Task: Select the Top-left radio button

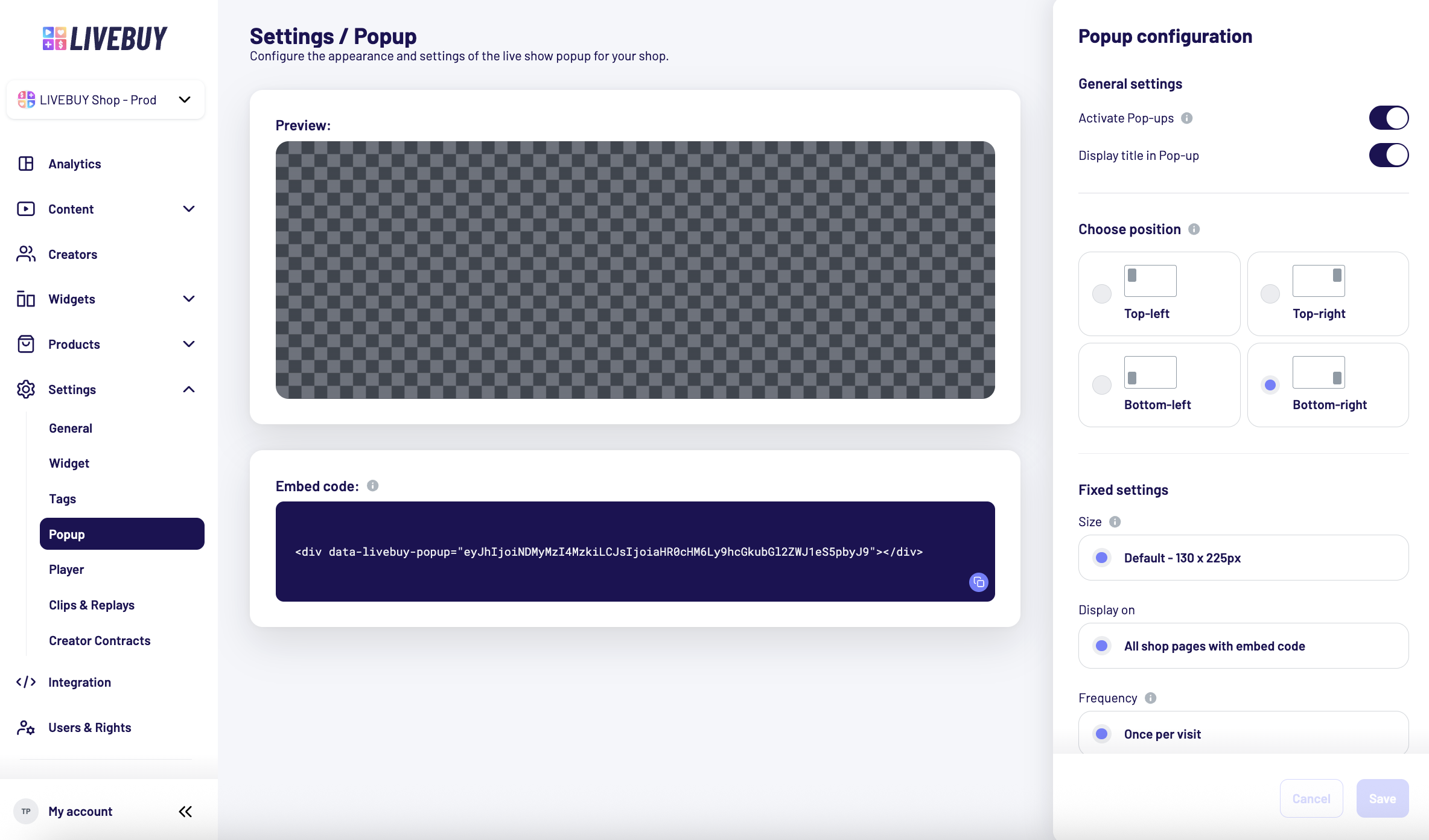Action: 1102,294
